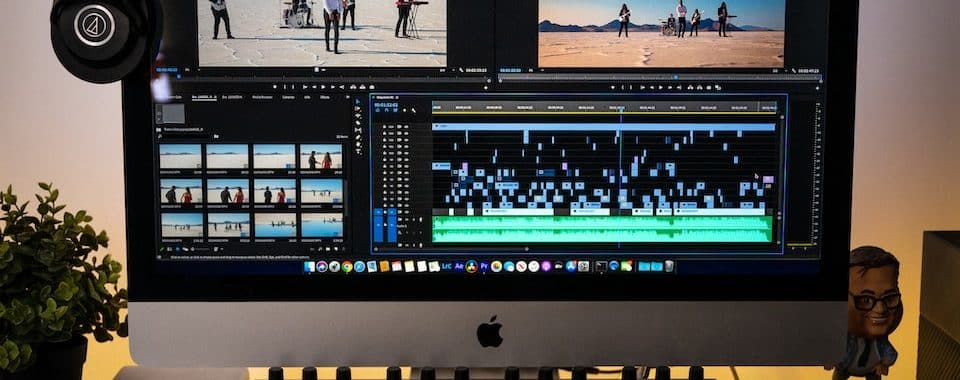Switch project panel to list view
Screen dimensions: 960x380
(x=170, y=249)
